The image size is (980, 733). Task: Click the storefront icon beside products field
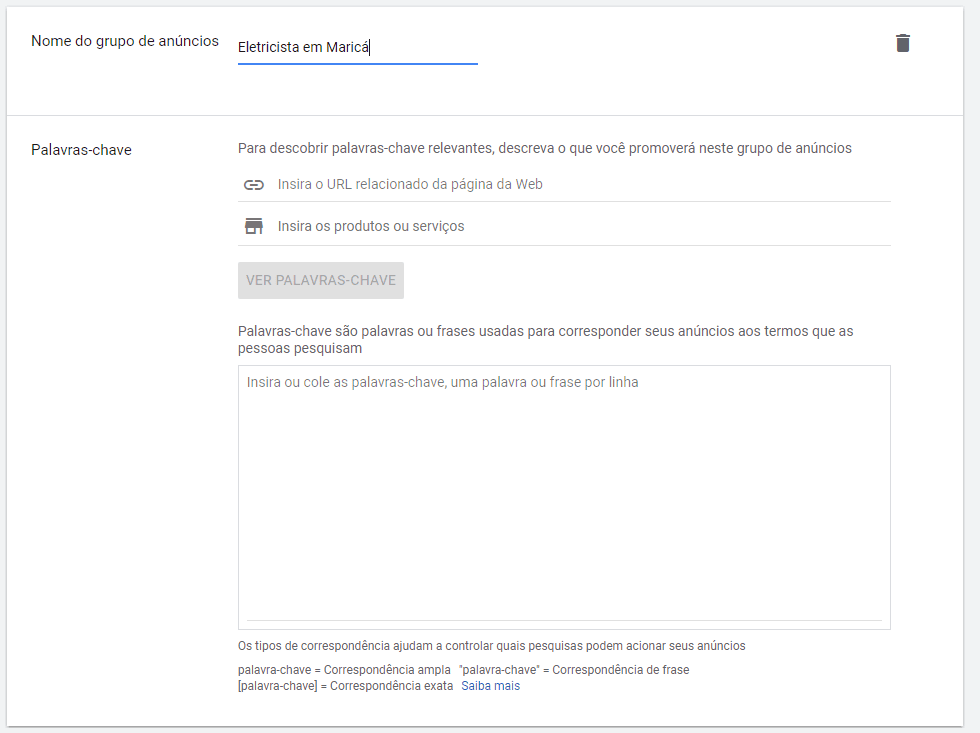[253, 226]
